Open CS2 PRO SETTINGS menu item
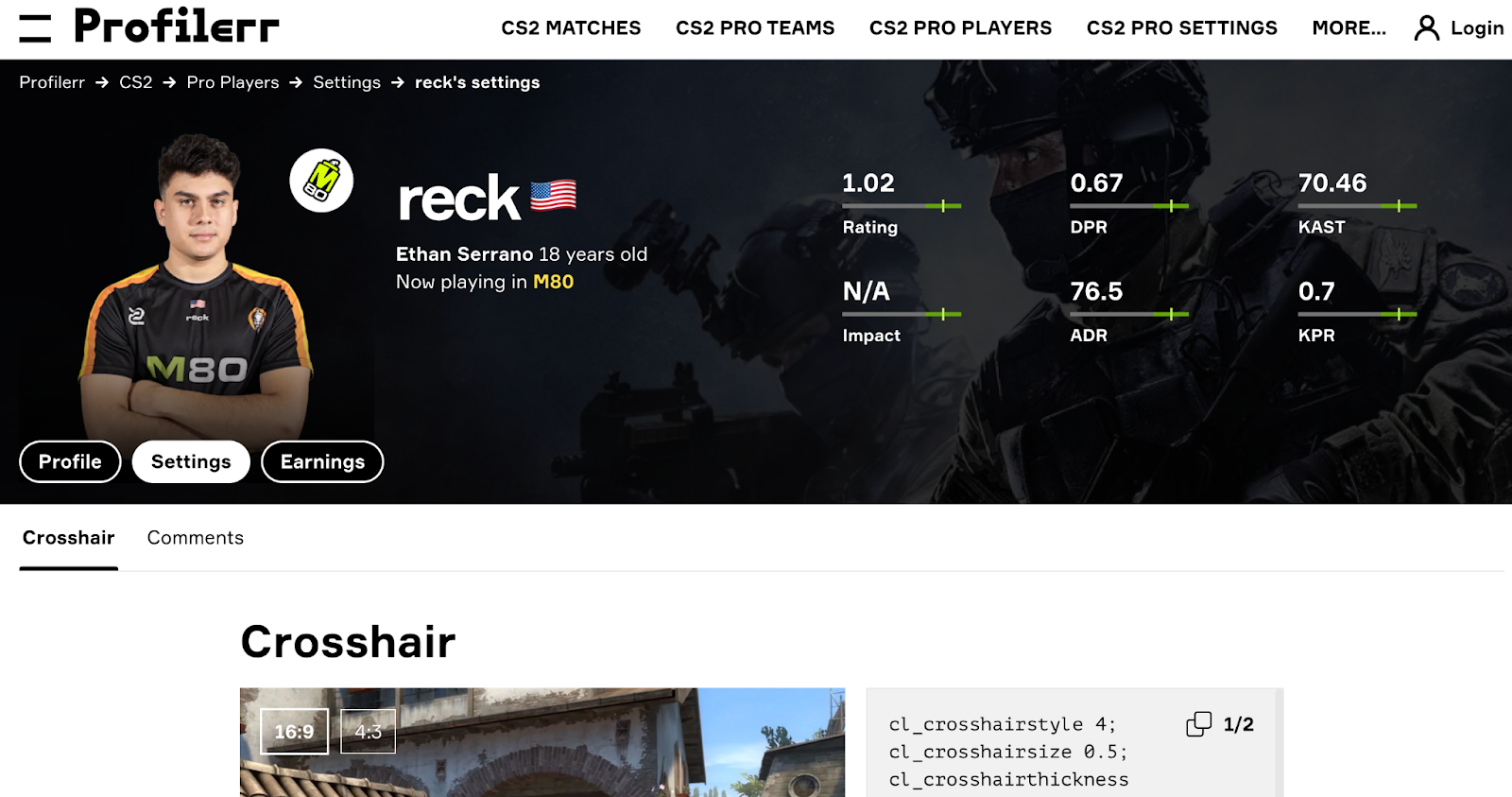The width and height of the screenshot is (1512, 797). [x=1181, y=28]
